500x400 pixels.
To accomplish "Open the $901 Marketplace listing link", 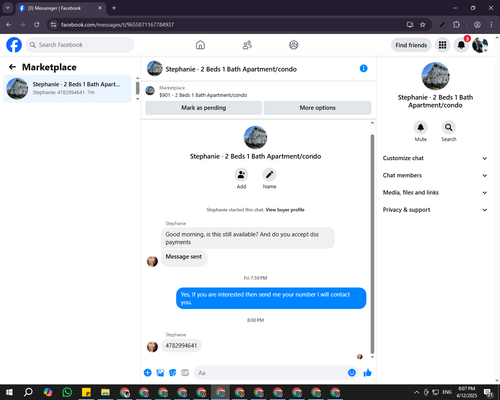I will (x=203, y=95).
